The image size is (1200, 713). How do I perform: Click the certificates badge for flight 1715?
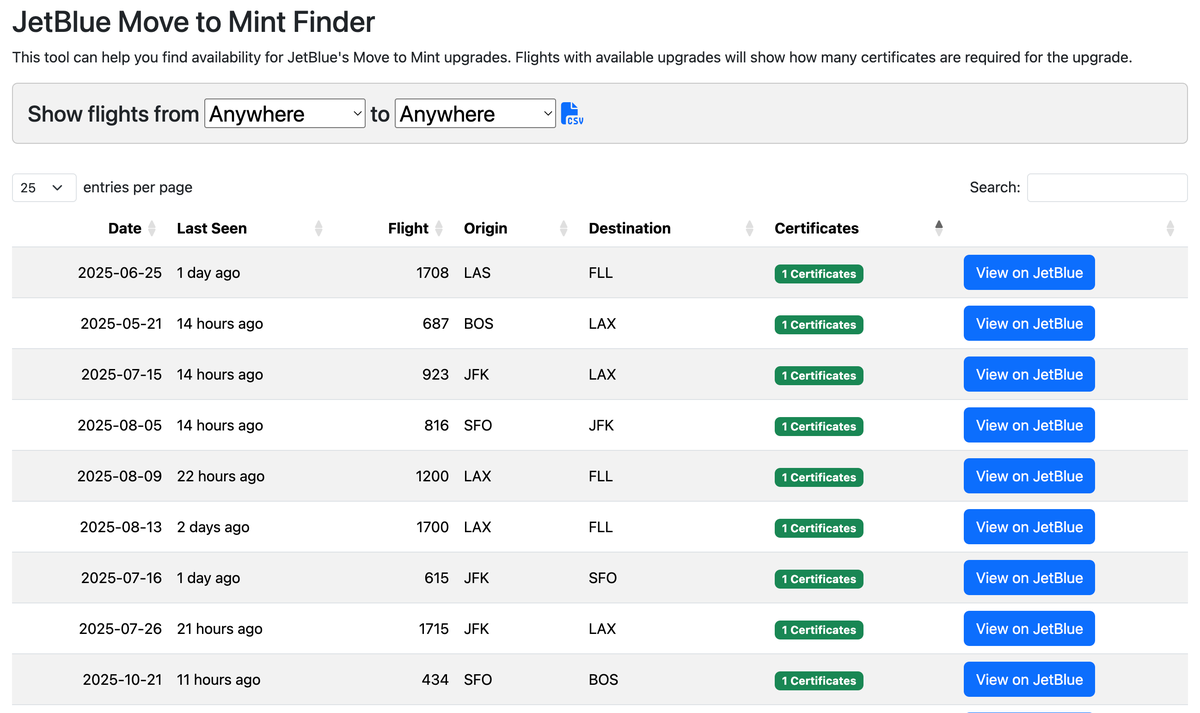coord(819,630)
